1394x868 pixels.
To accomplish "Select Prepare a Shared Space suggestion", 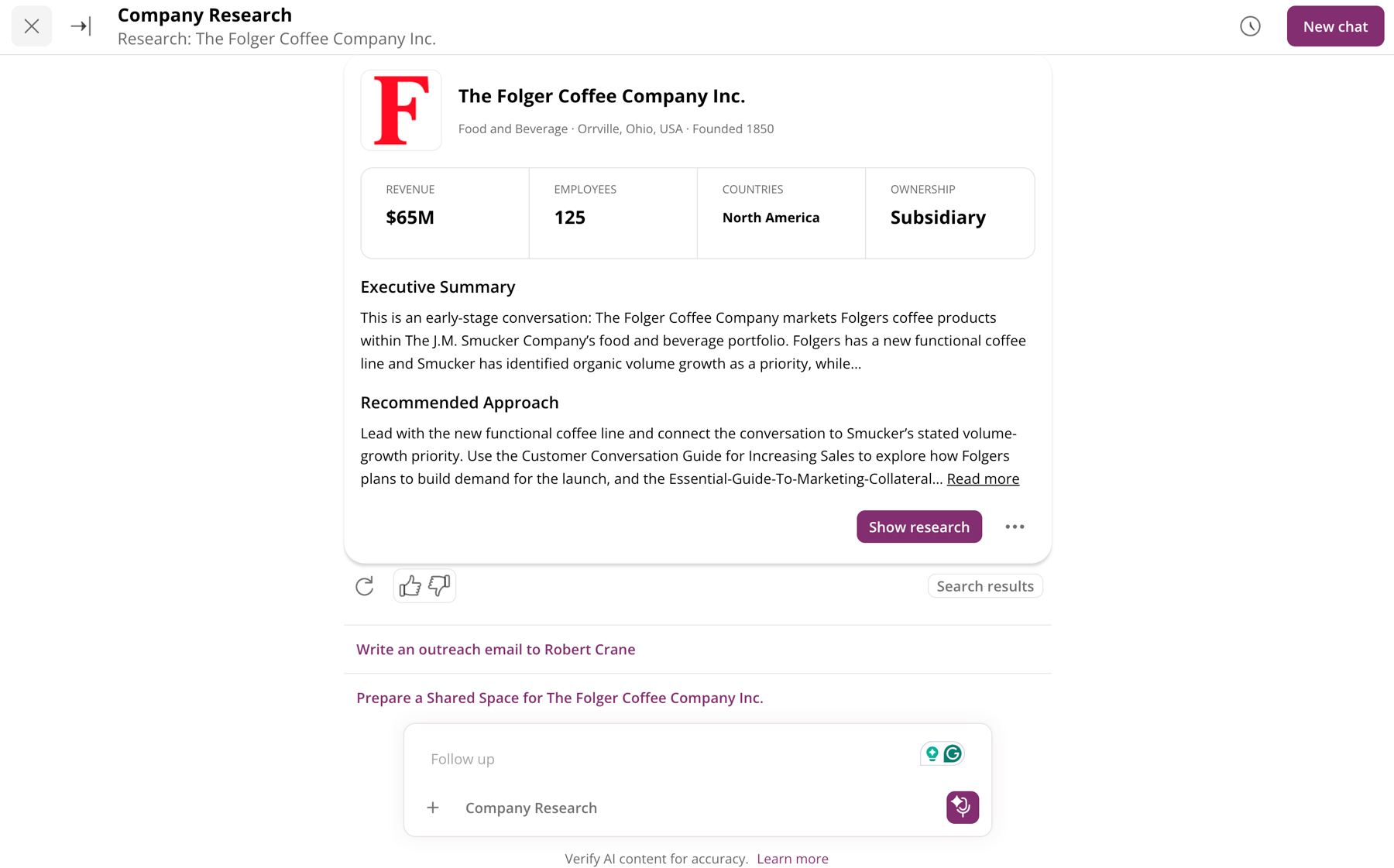I will pyautogui.click(x=559, y=698).
